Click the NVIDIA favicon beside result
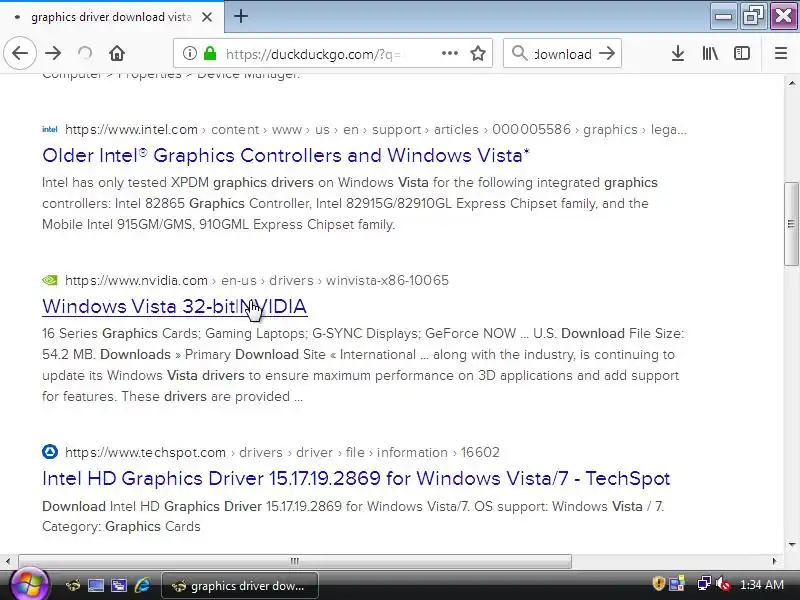Screen dimensions: 800x600 pos(49,280)
